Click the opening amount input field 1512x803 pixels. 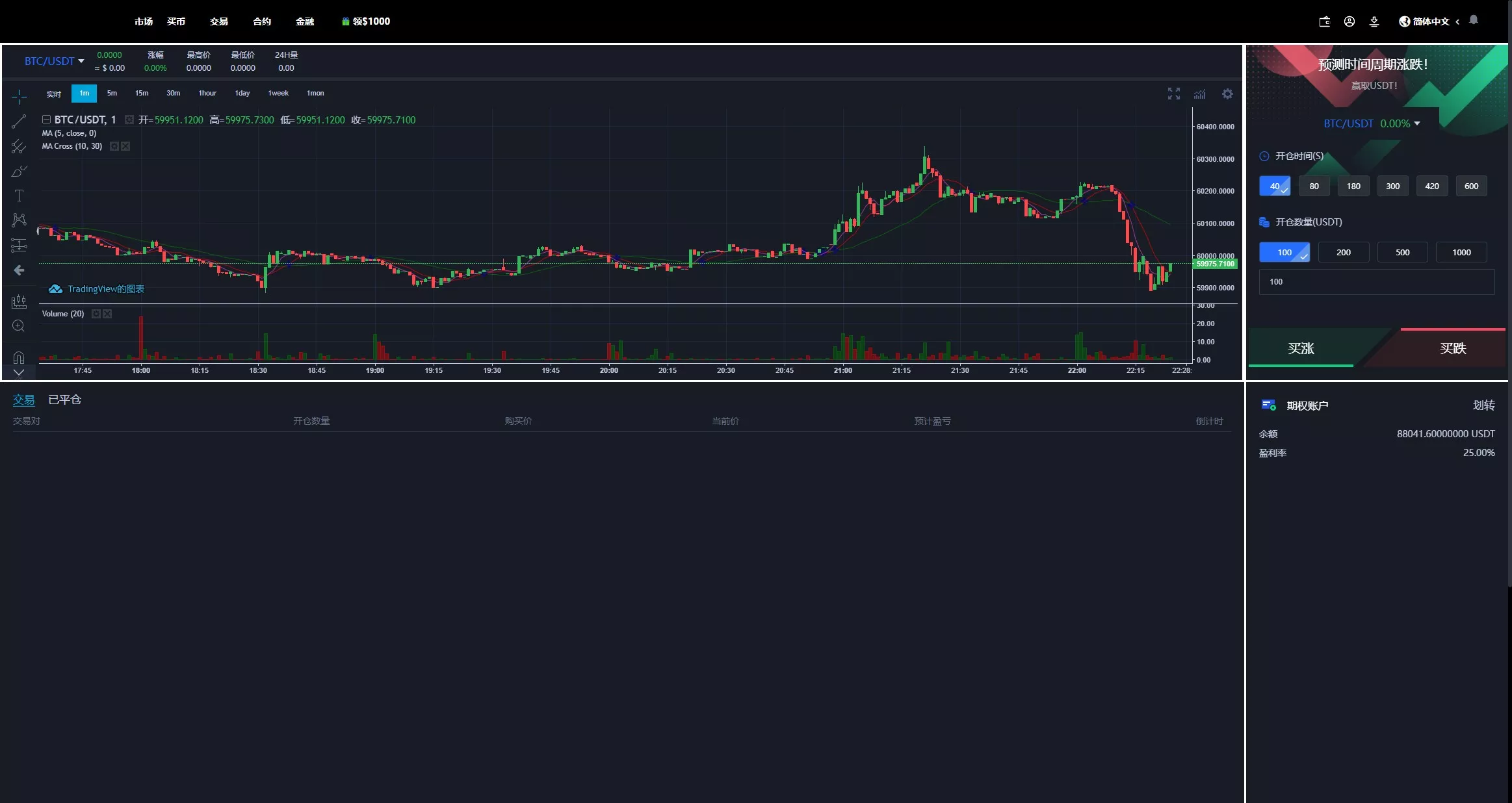[x=1376, y=282]
